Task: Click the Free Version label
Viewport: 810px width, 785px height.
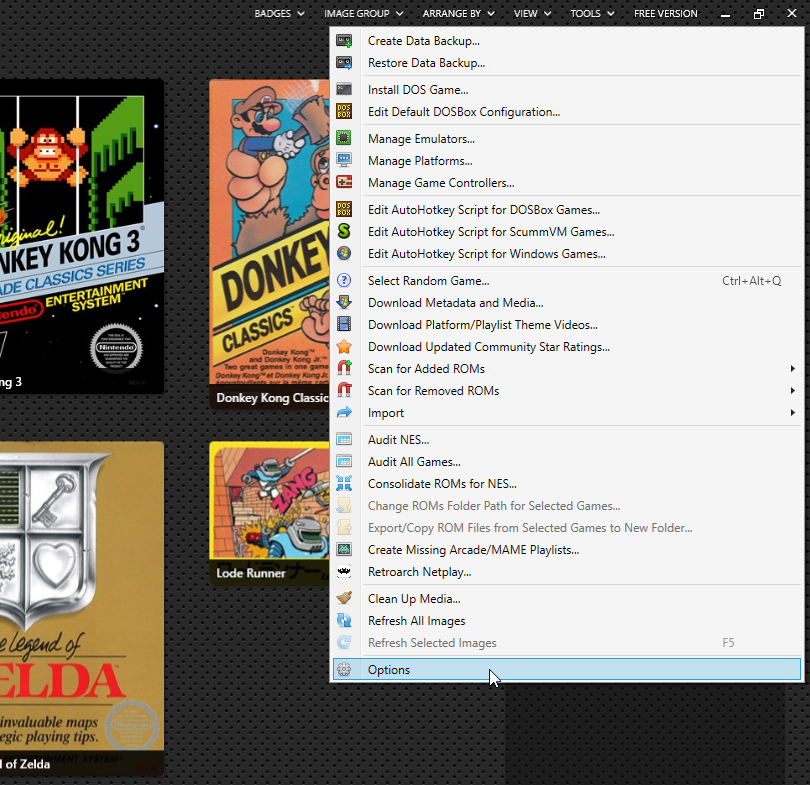Action: point(665,13)
